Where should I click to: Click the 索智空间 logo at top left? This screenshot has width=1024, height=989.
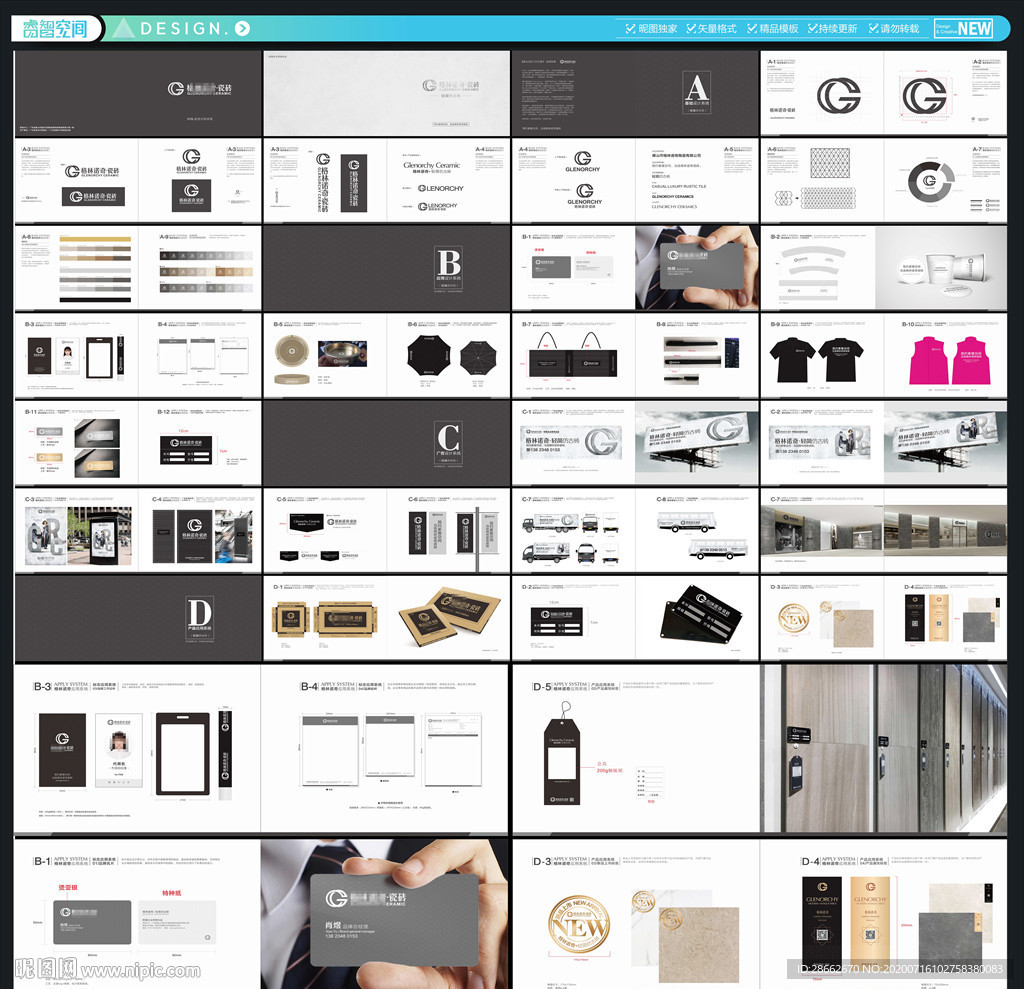[55, 29]
